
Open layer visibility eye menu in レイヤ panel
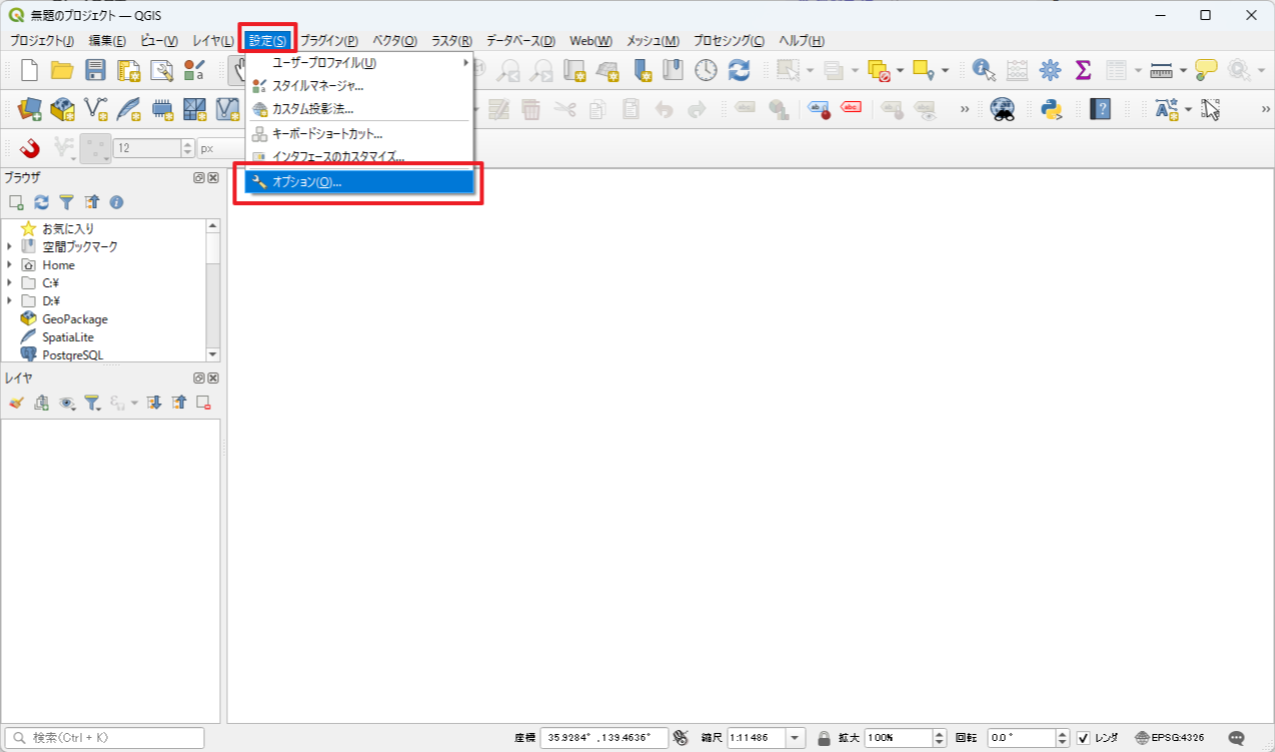pyautogui.click(x=67, y=403)
